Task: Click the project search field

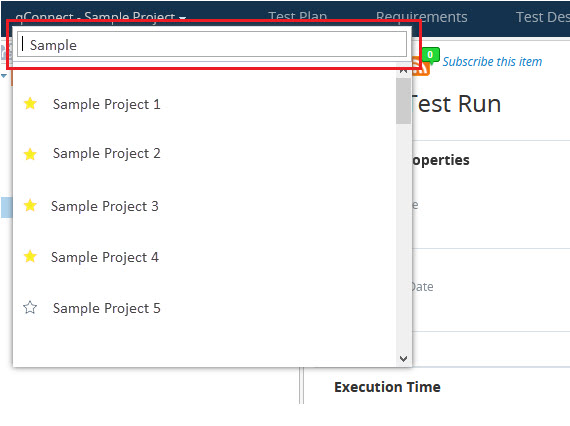Action: coord(212,44)
